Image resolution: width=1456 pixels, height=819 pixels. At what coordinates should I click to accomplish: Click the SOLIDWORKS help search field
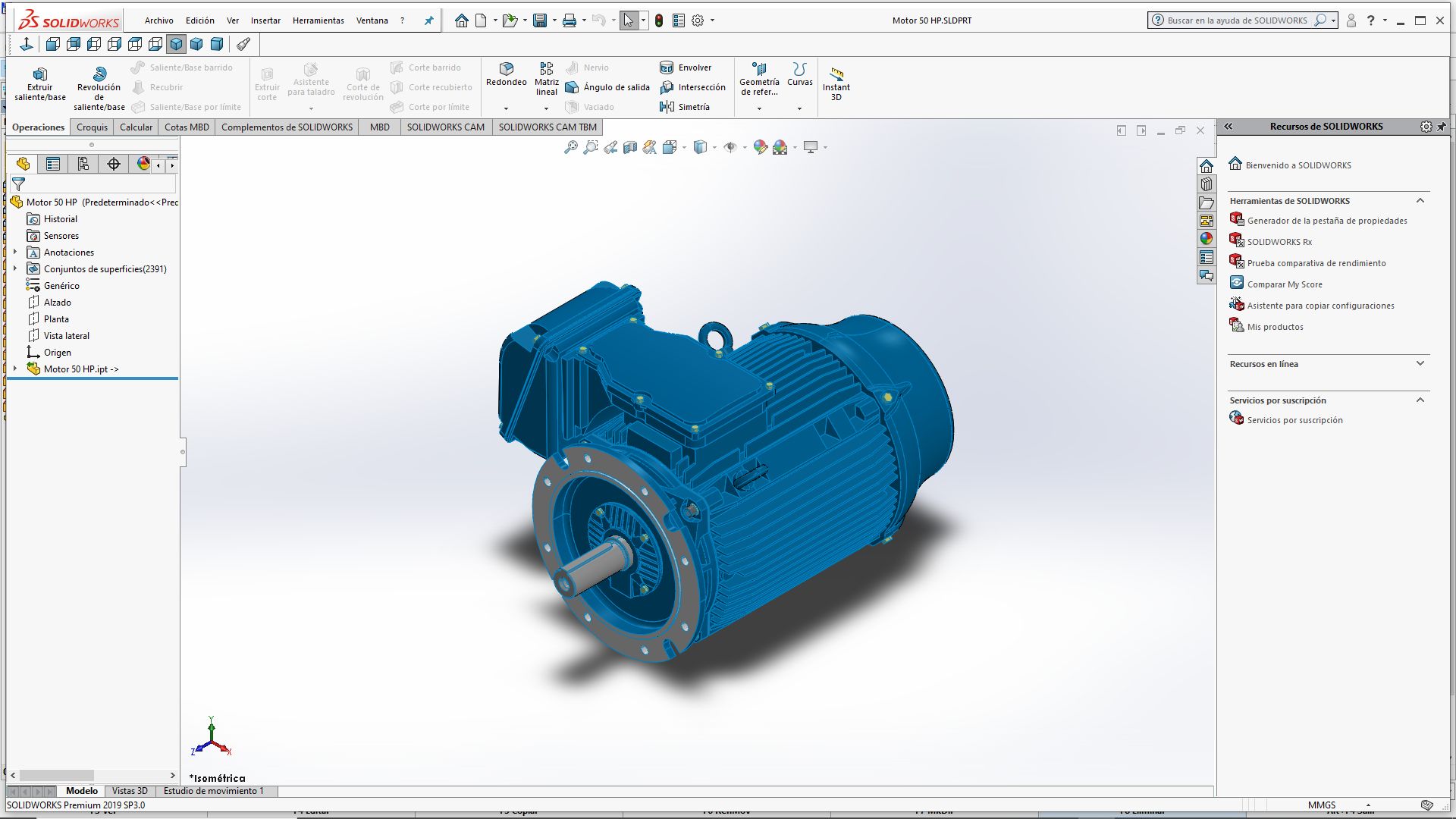click(x=1237, y=20)
